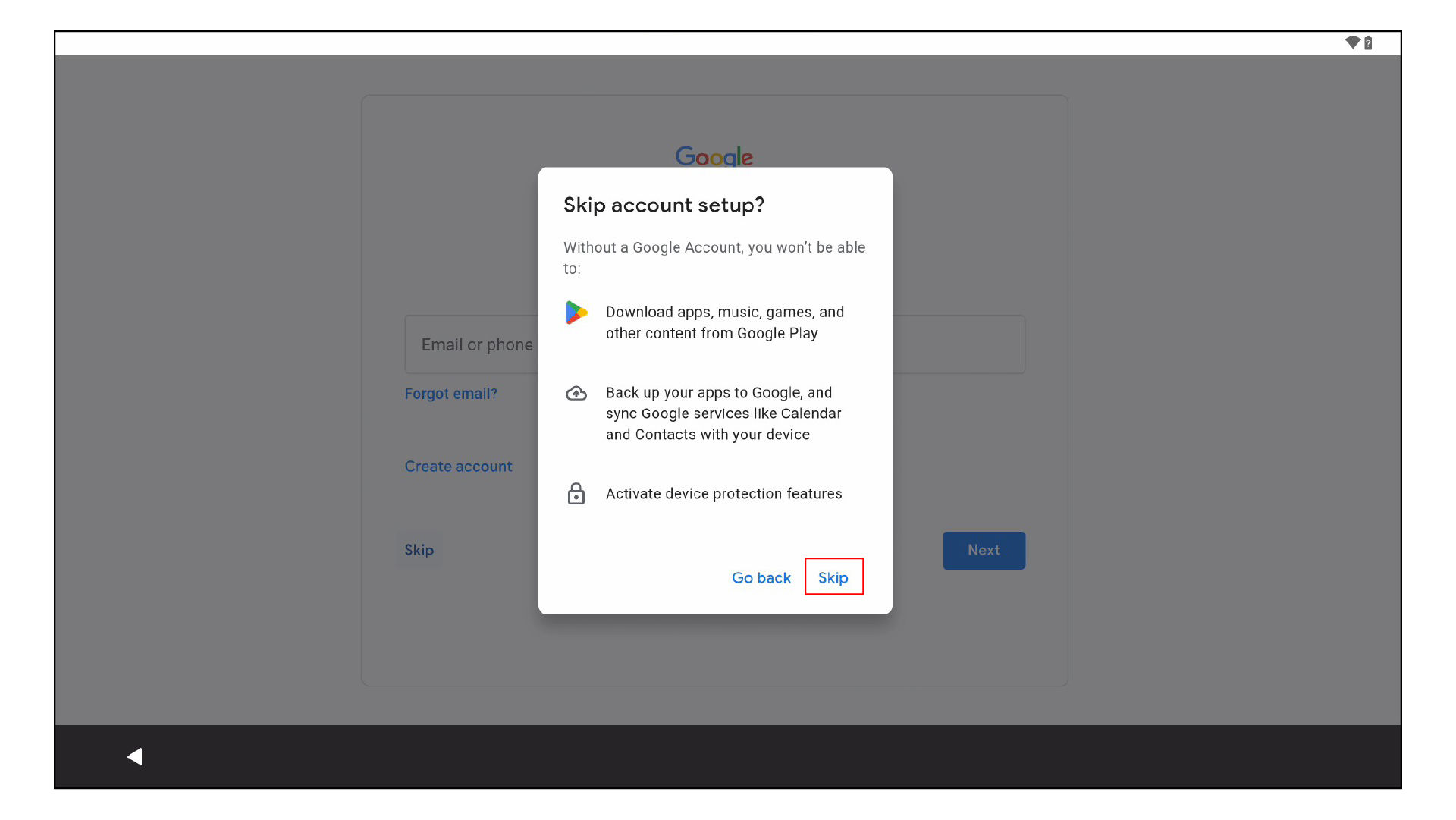1456x820 pixels.
Task: Click the blue Next button
Action: tap(984, 550)
